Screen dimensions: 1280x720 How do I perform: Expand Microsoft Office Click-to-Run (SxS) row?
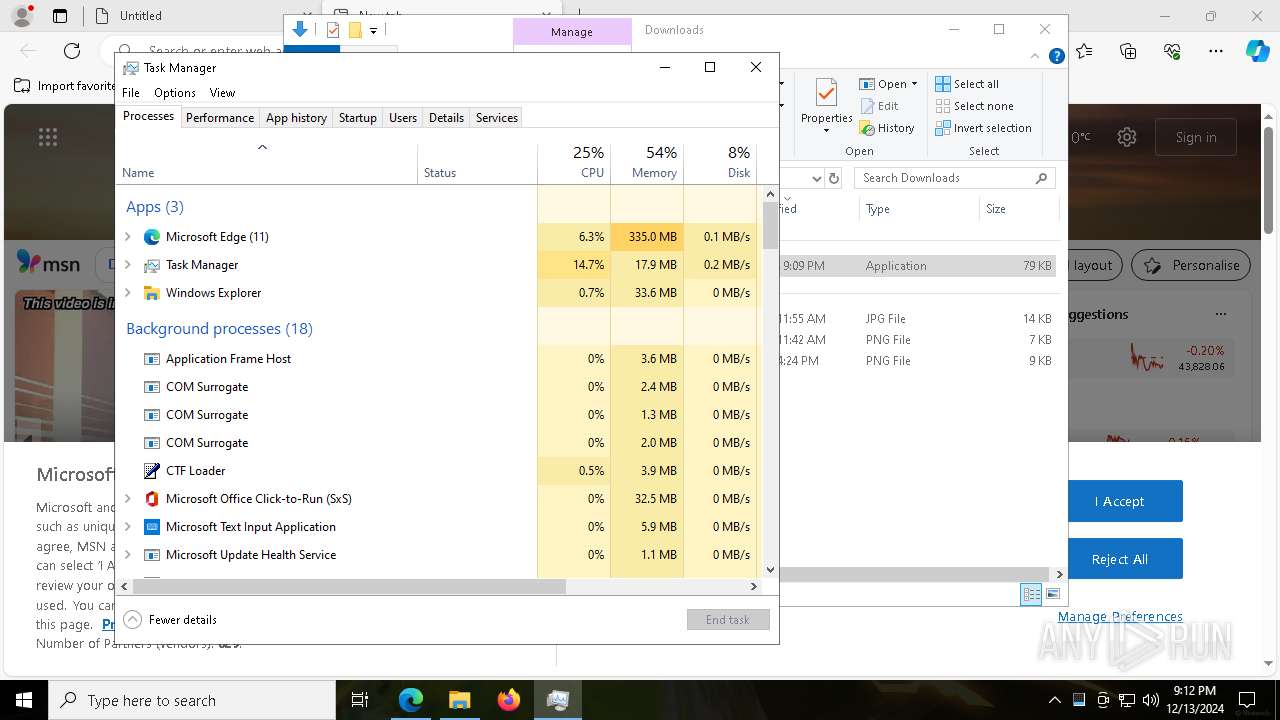point(127,499)
